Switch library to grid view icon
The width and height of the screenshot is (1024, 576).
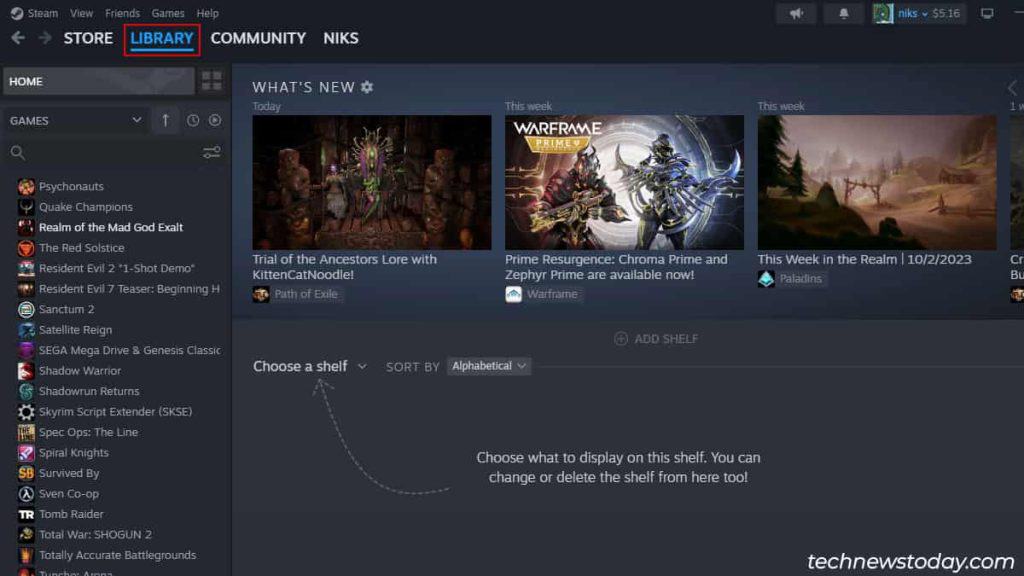point(211,81)
